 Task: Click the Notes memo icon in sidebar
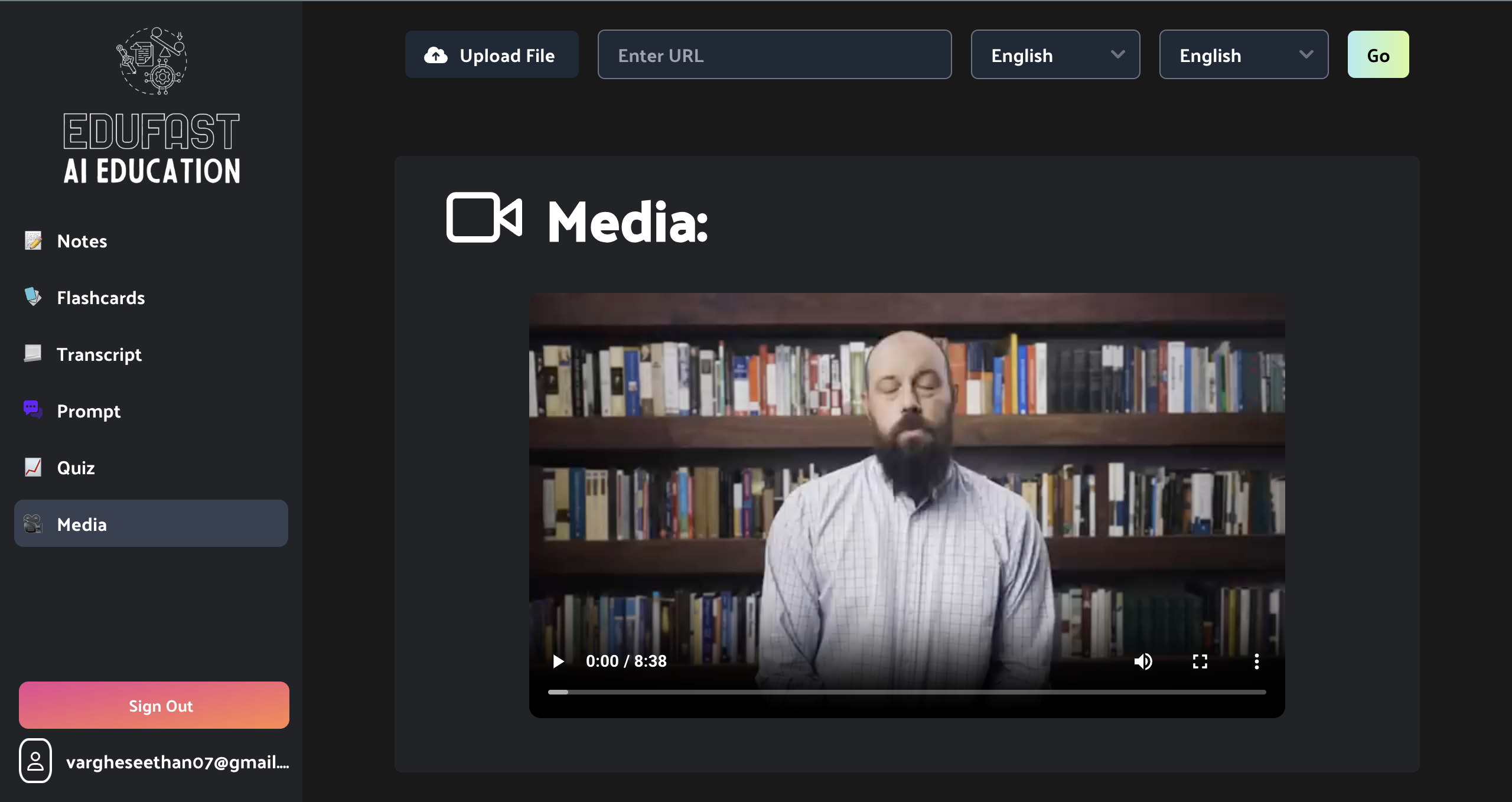coord(33,240)
